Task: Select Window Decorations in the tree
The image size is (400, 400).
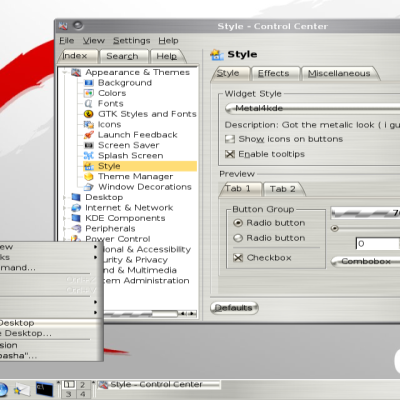Action: [x=145, y=187]
